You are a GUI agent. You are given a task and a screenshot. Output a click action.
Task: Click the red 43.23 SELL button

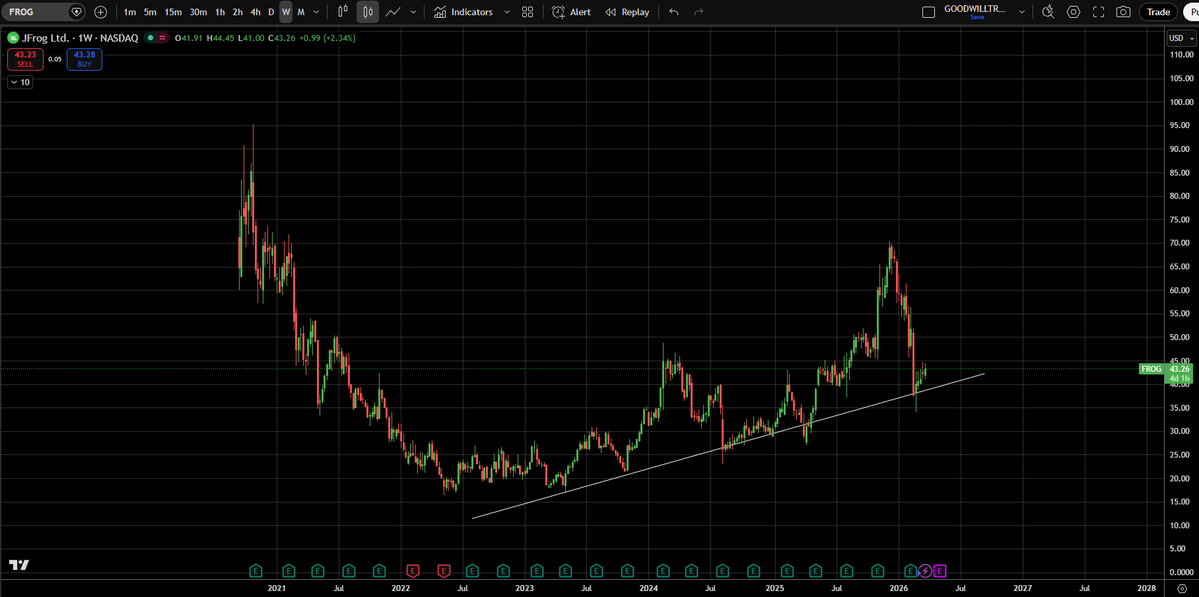[25, 59]
